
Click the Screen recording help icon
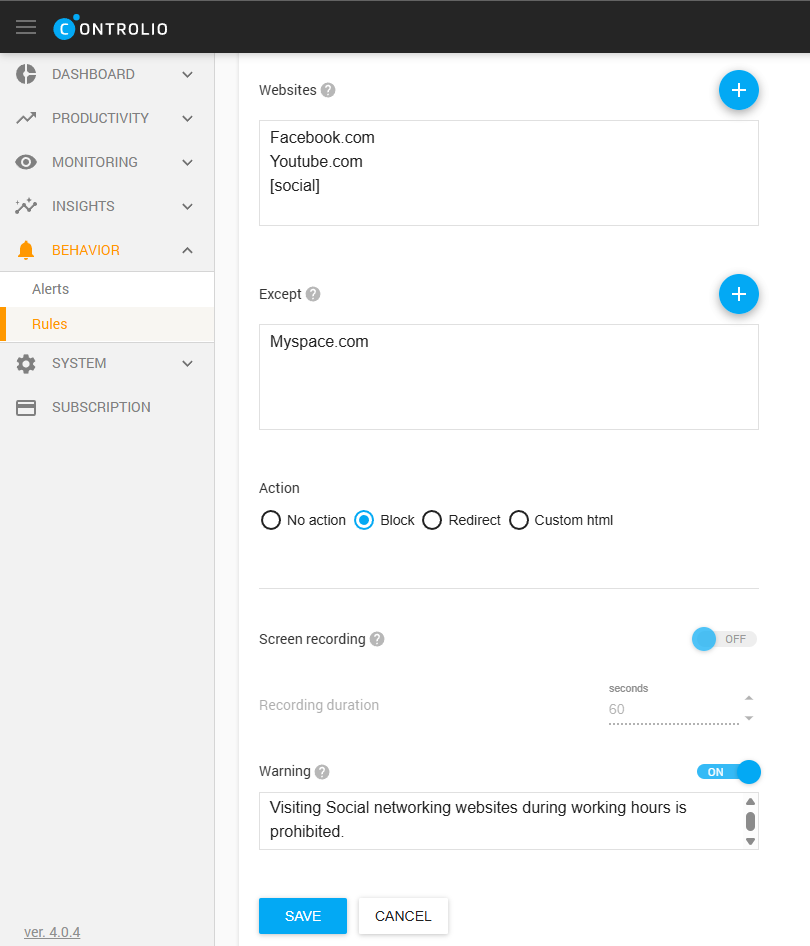(377, 639)
